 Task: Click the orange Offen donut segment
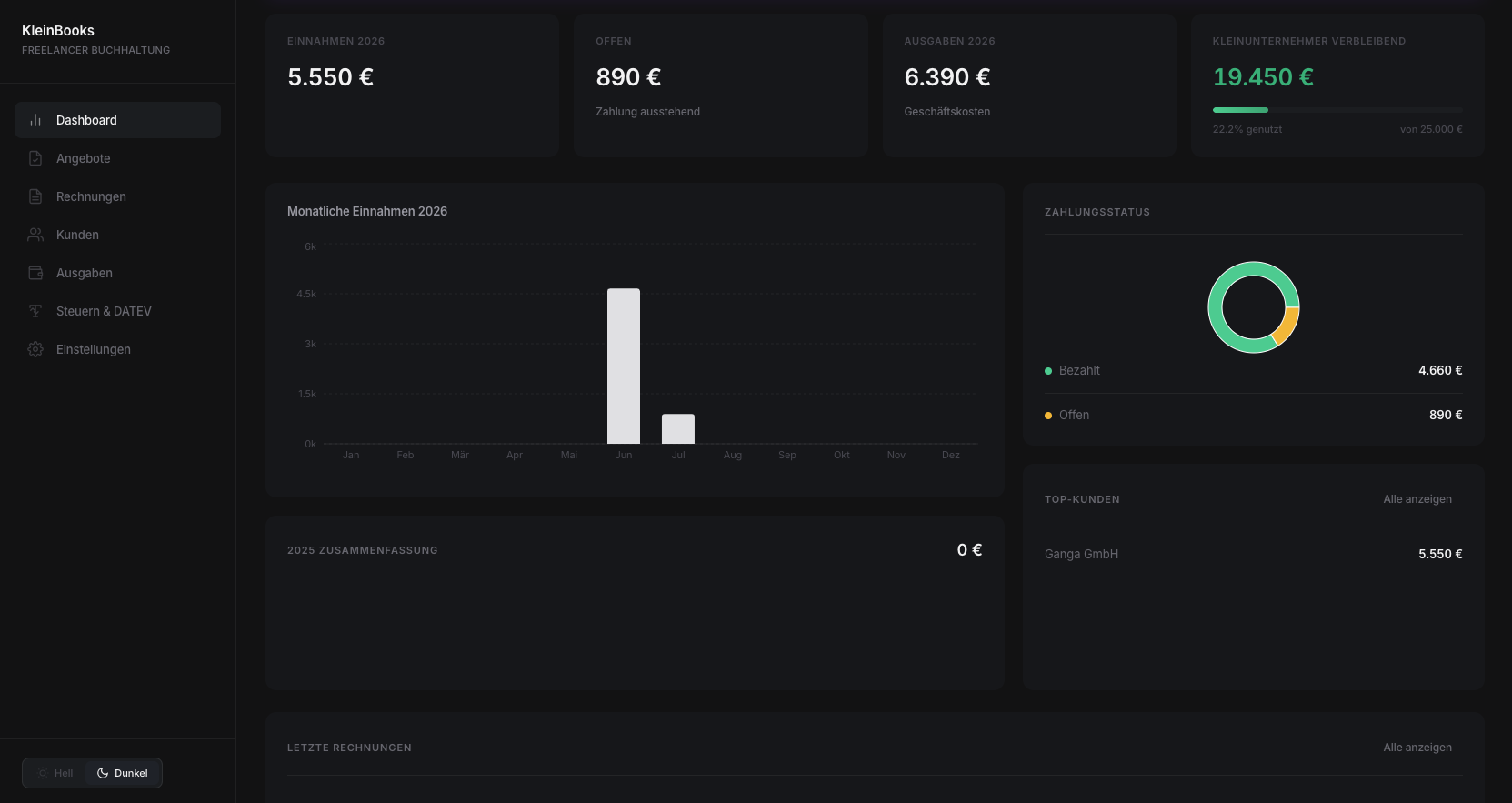click(x=1287, y=326)
